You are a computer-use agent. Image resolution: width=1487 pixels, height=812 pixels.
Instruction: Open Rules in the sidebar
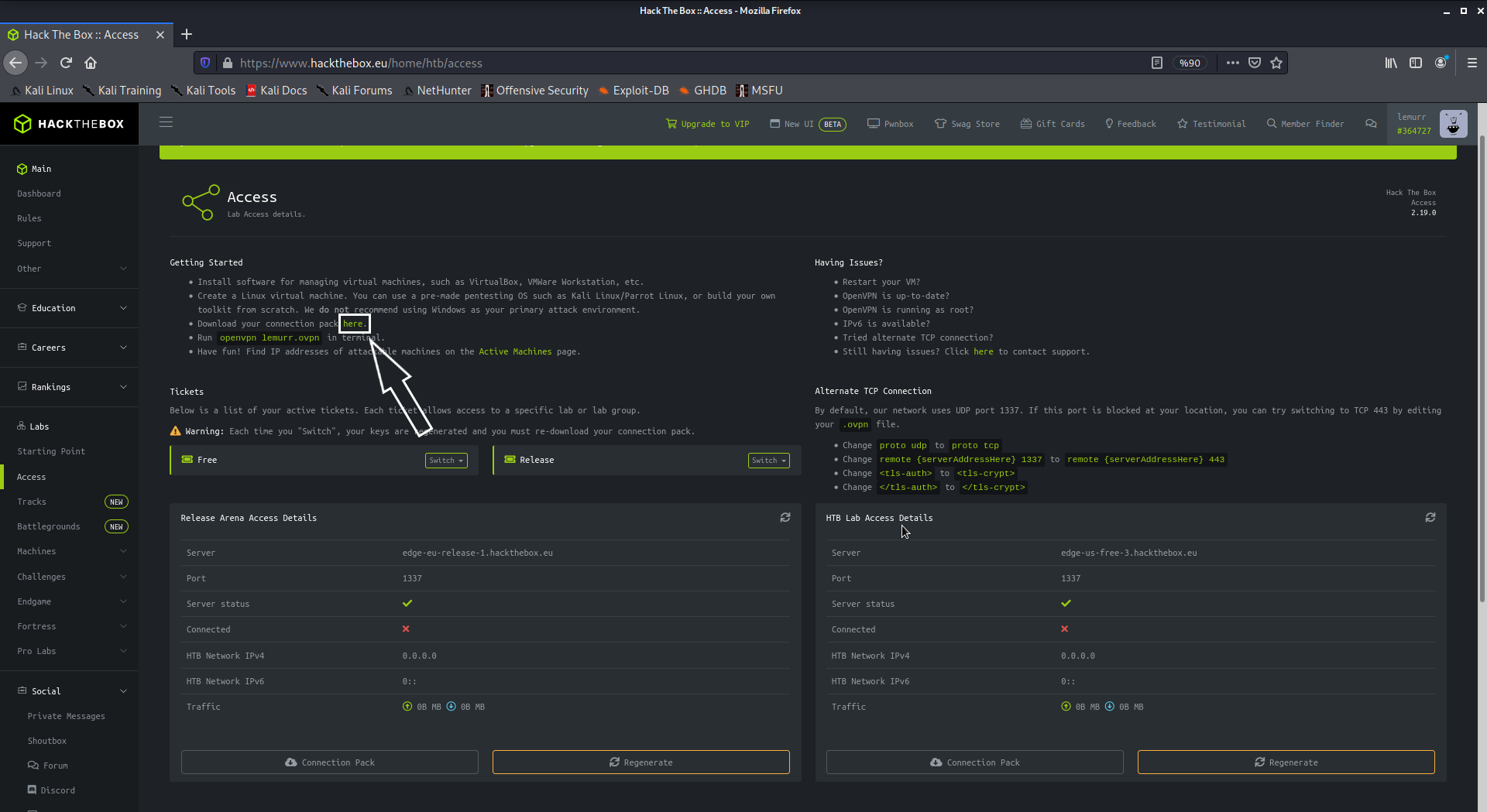(29, 218)
